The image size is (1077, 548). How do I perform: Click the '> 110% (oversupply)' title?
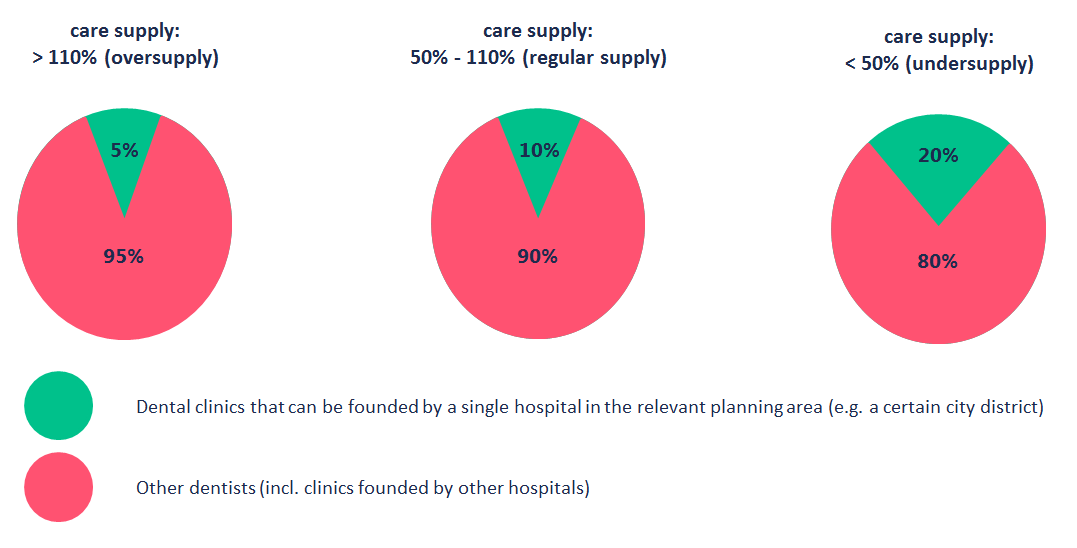(126, 58)
